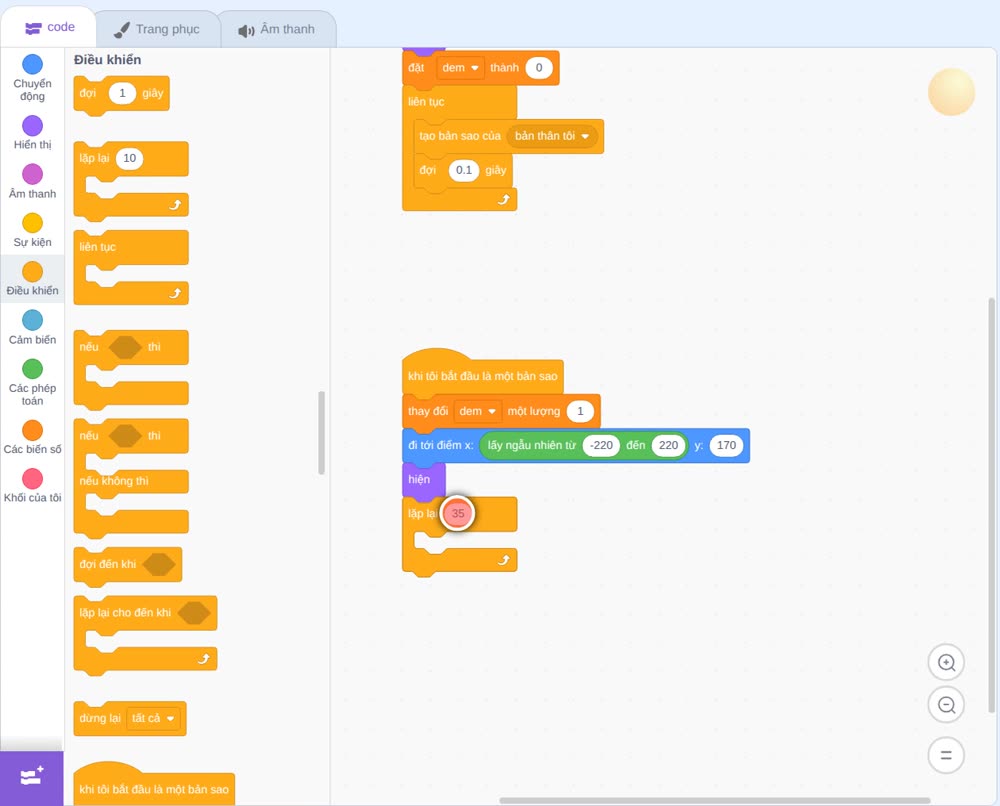
Task: Click the nếu không thì block in palette
Action: [114, 481]
